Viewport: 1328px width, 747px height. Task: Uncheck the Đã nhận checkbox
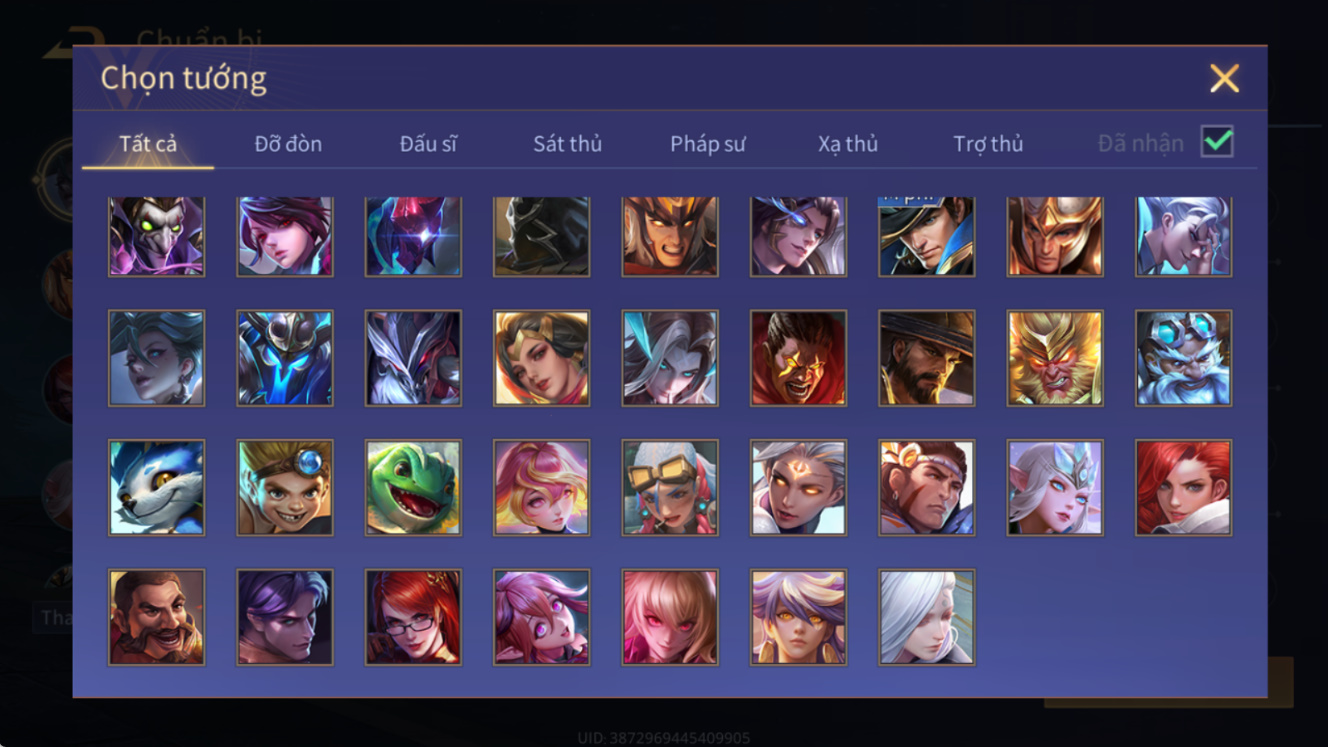pos(1217,142)
